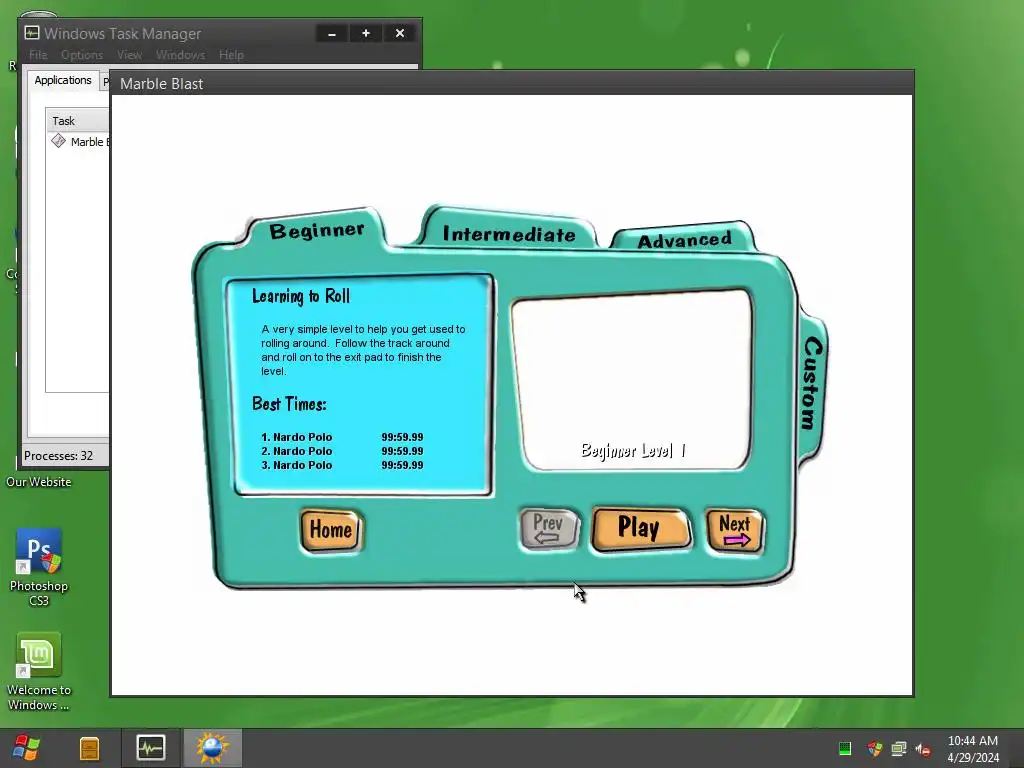
Task: Switch to the Intermediate levels tab
Action: pyautogui.click(x=509, y=234)
